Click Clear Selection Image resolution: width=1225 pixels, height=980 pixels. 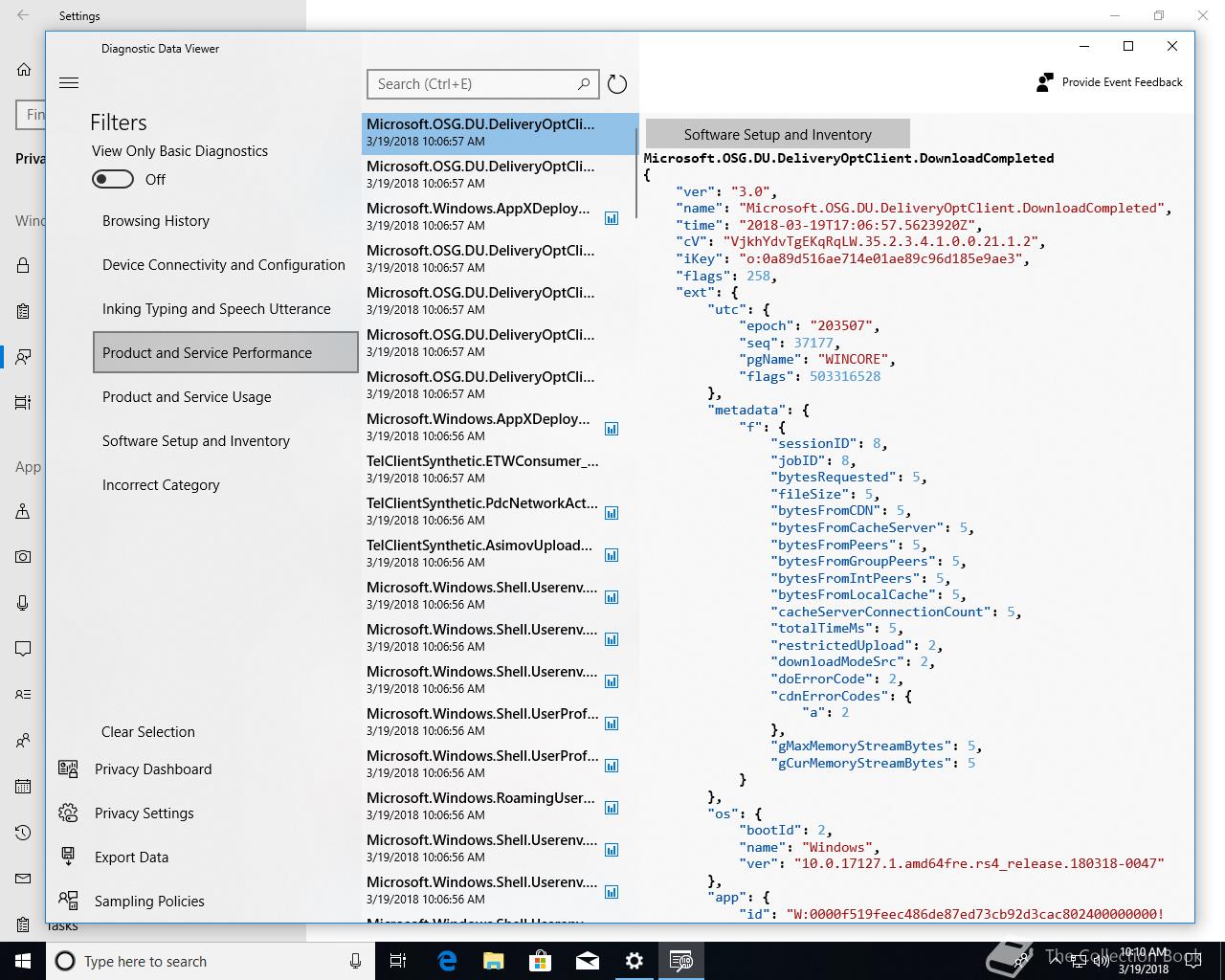click(148, 732)
